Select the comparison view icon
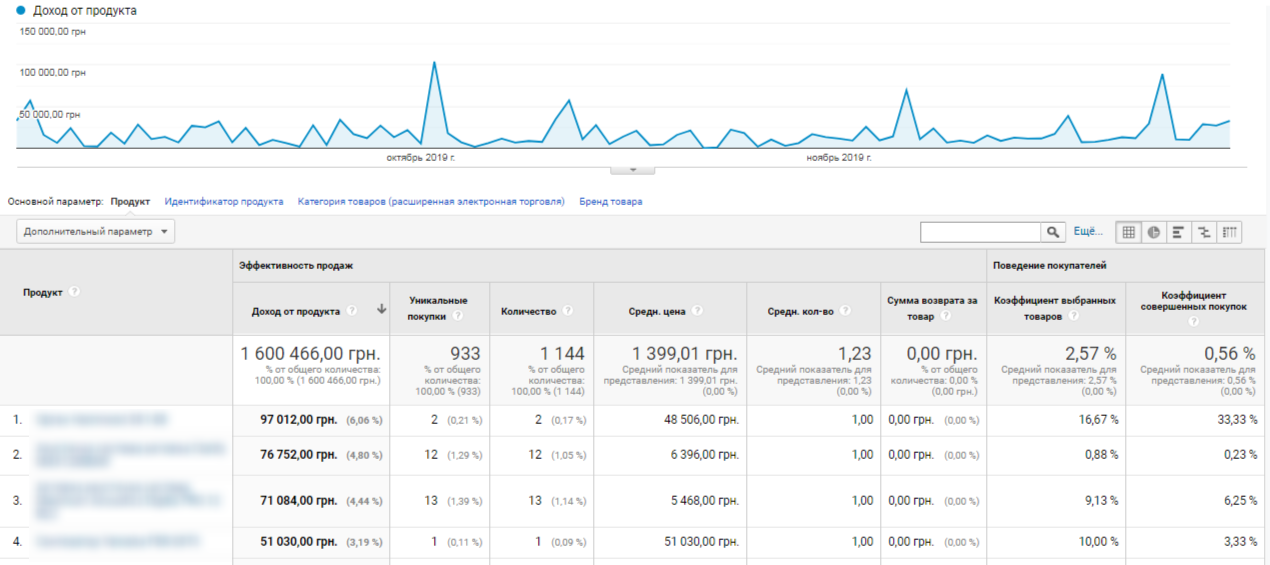 [x=1204, y=232]
